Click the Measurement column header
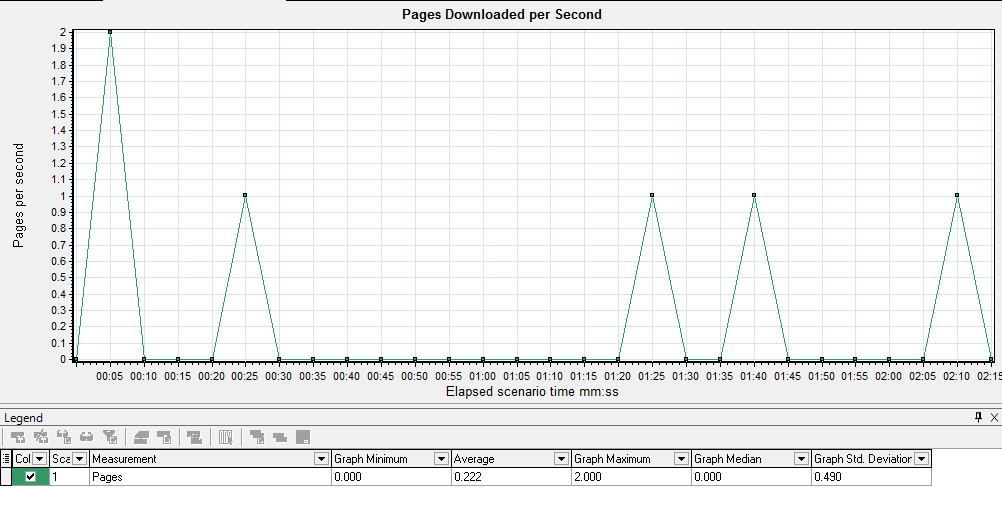Screen dimensions: 1002x516 coord(200,459)
